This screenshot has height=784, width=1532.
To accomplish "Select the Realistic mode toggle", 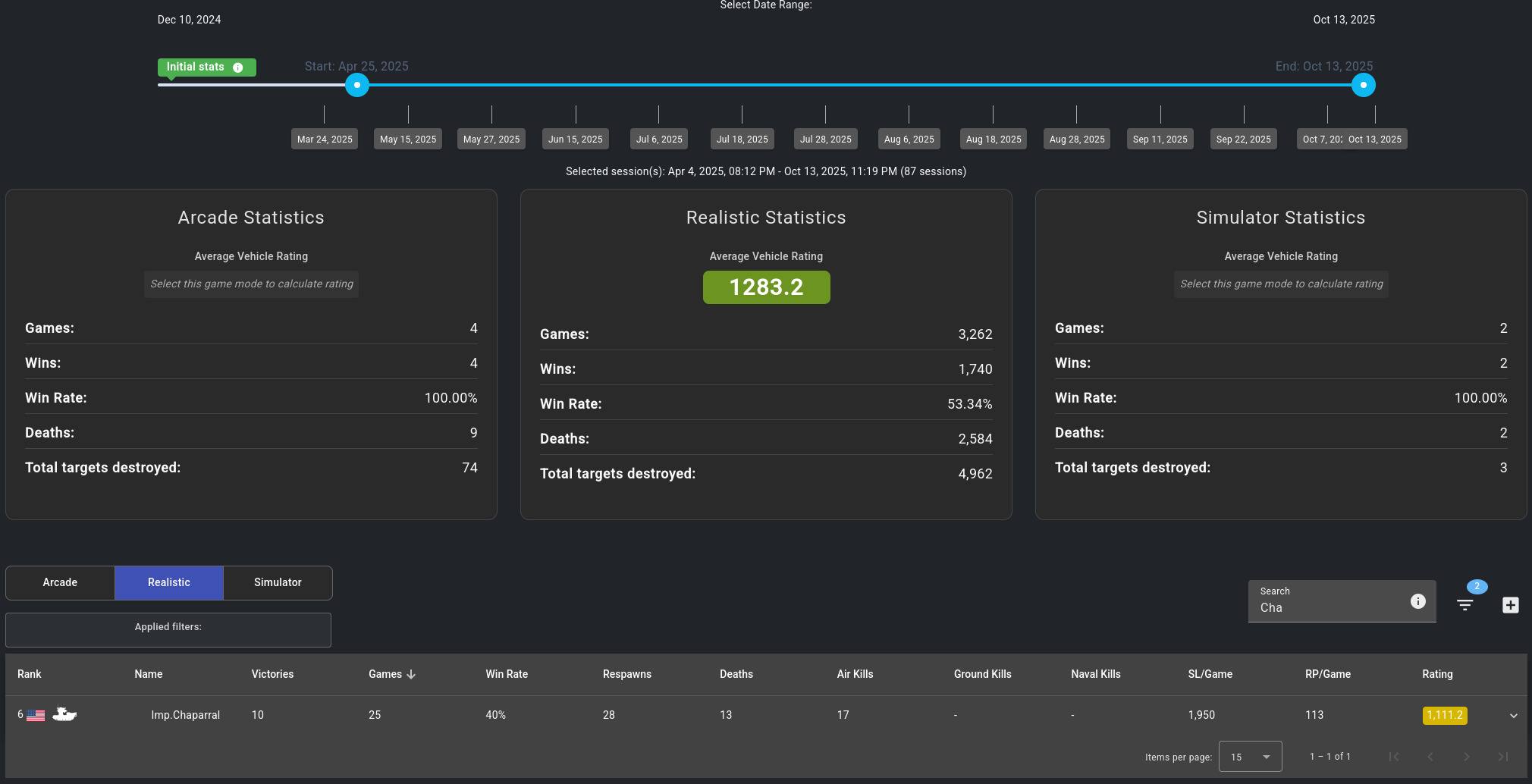I will [x=169, y=582].
